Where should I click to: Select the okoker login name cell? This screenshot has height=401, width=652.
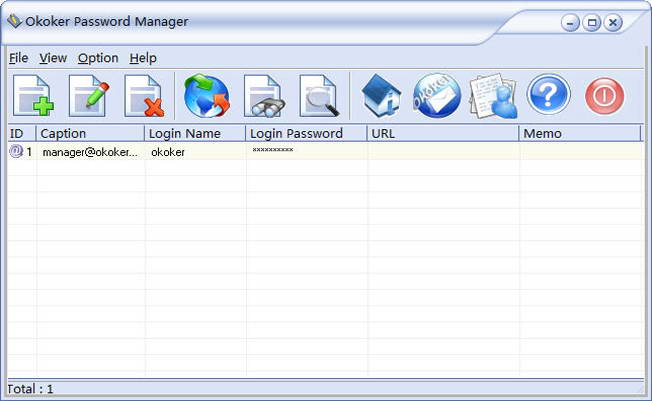pyautogui.click(x=195, y=152)
